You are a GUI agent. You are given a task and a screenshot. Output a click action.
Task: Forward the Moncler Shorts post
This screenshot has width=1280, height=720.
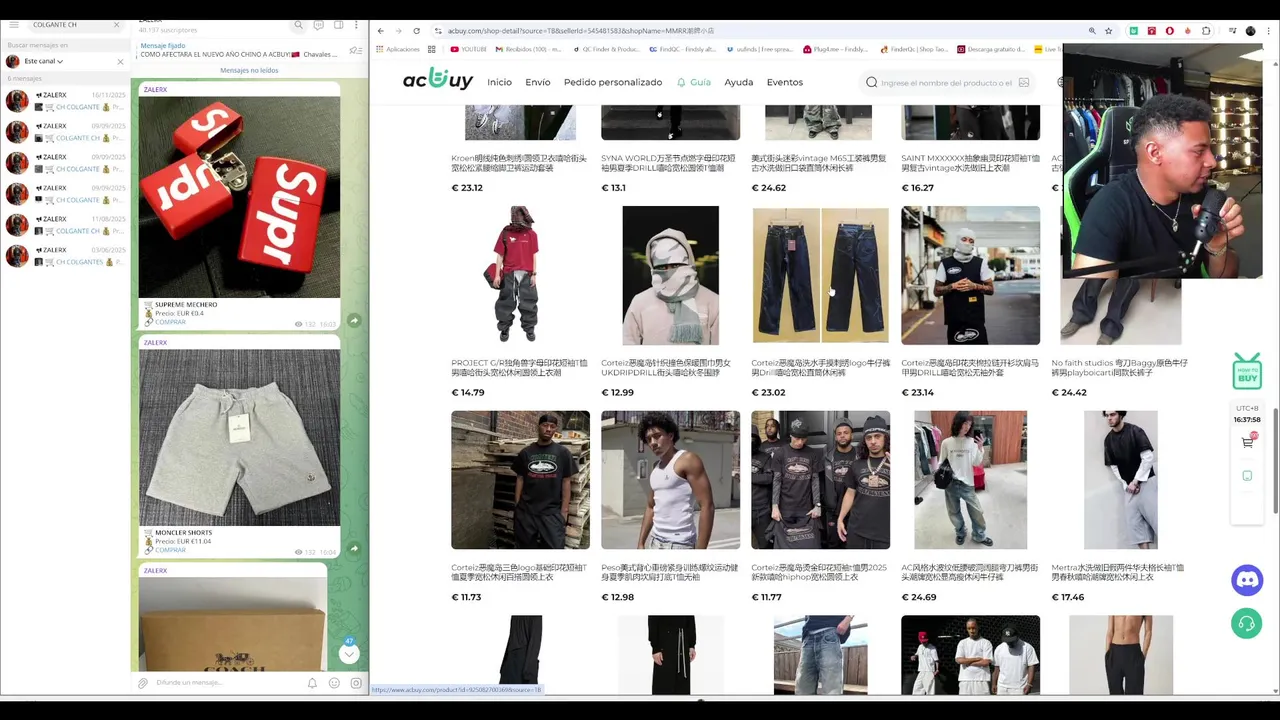(x=354, y=548)
